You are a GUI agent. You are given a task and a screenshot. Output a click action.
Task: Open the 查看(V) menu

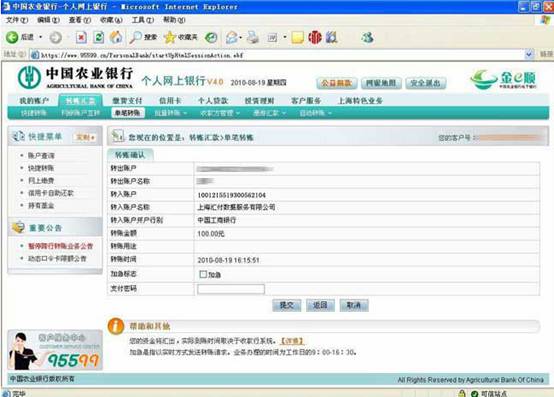click(x=79, y=20)
